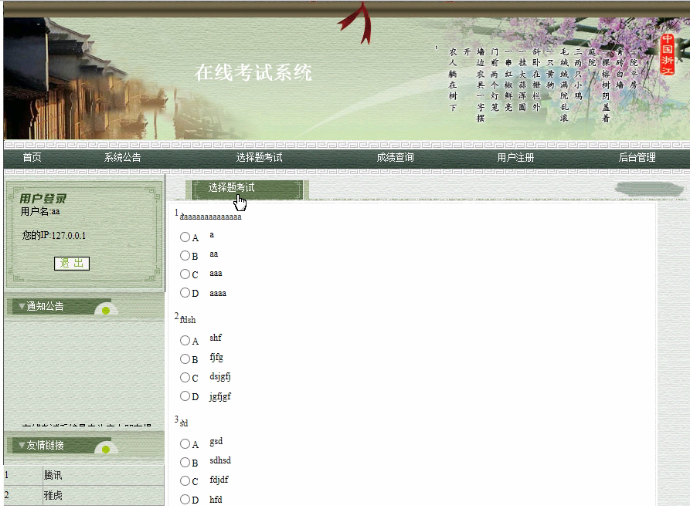Select option B 'aa' for question 1

point(185,256)
